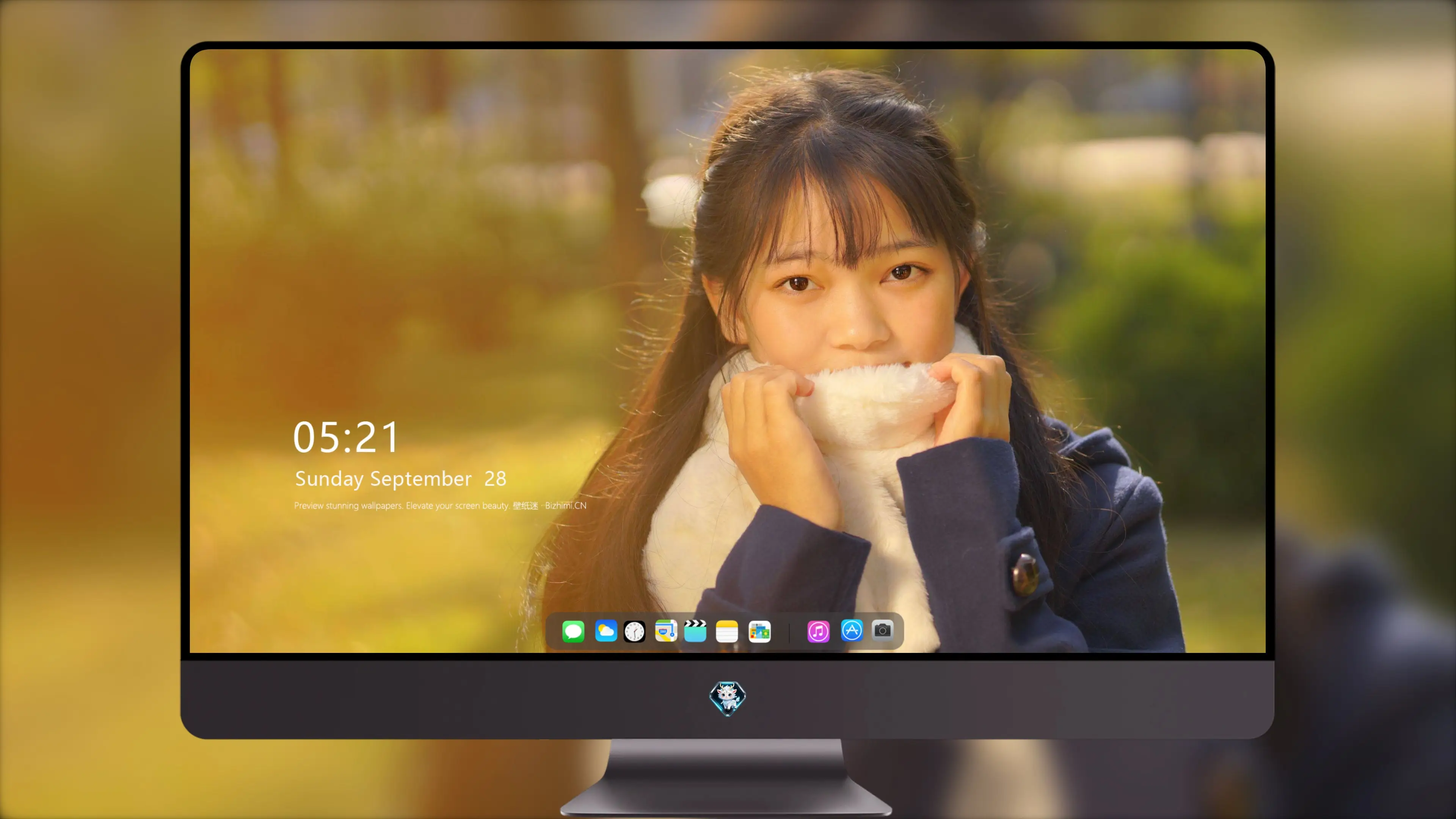
Task: Launch the iTunes music app
Action: click(x=818, y=631)
